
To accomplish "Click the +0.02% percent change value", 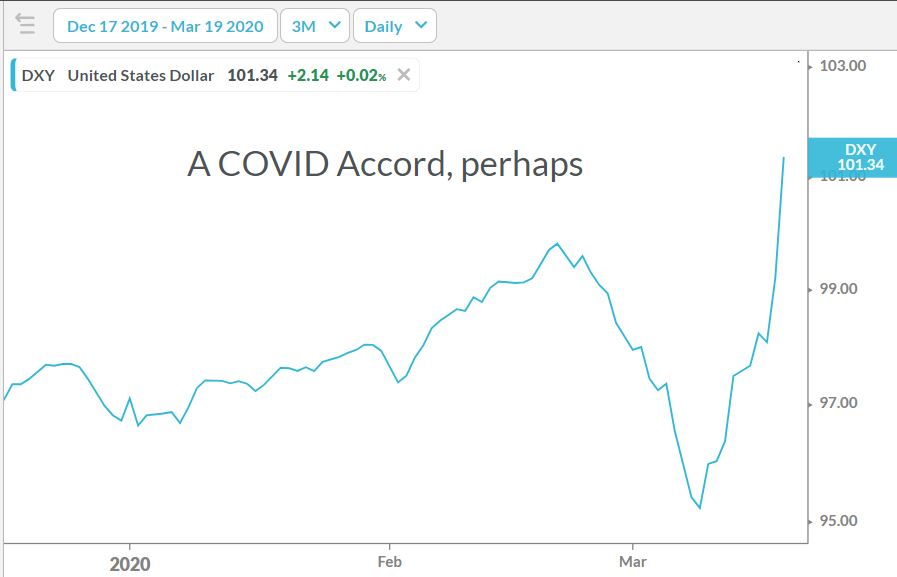I will [x=360, y=75].
